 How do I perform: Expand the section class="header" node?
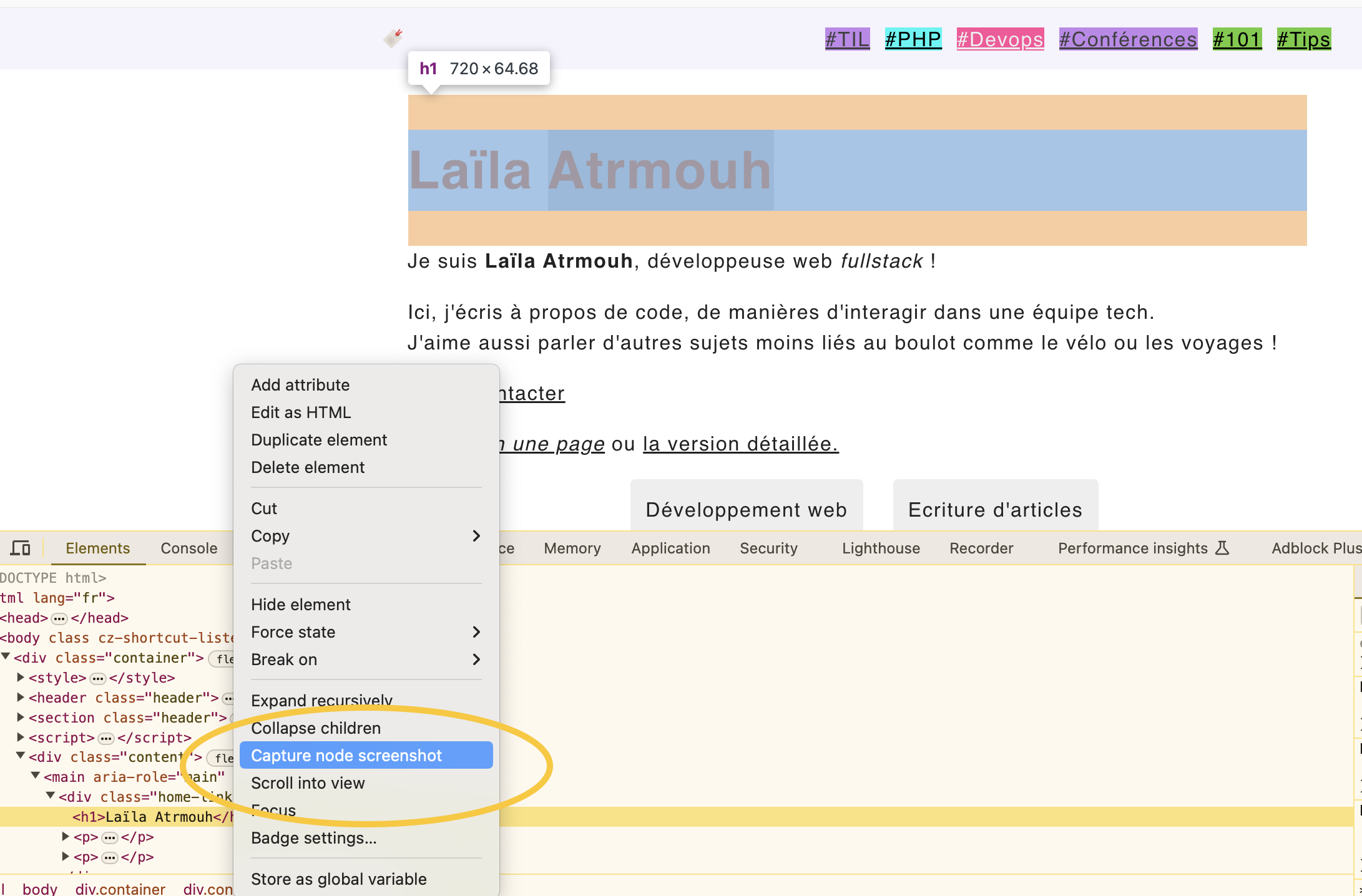[x=21, y=717]
